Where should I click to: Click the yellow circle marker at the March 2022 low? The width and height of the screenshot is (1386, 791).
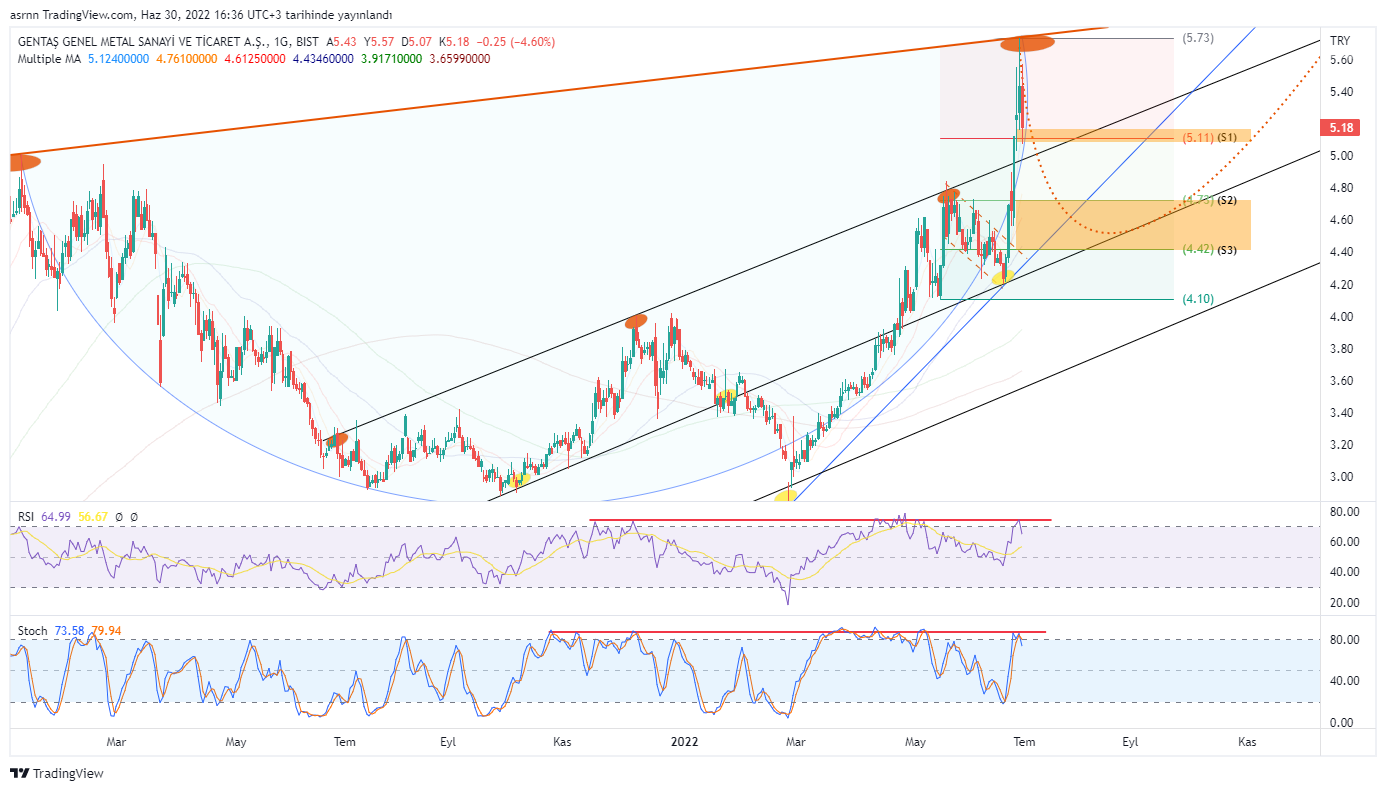coord(787,495)
